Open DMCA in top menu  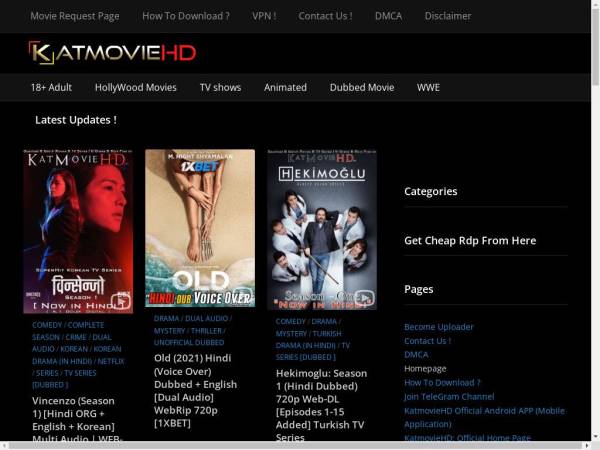coord(388,16)
